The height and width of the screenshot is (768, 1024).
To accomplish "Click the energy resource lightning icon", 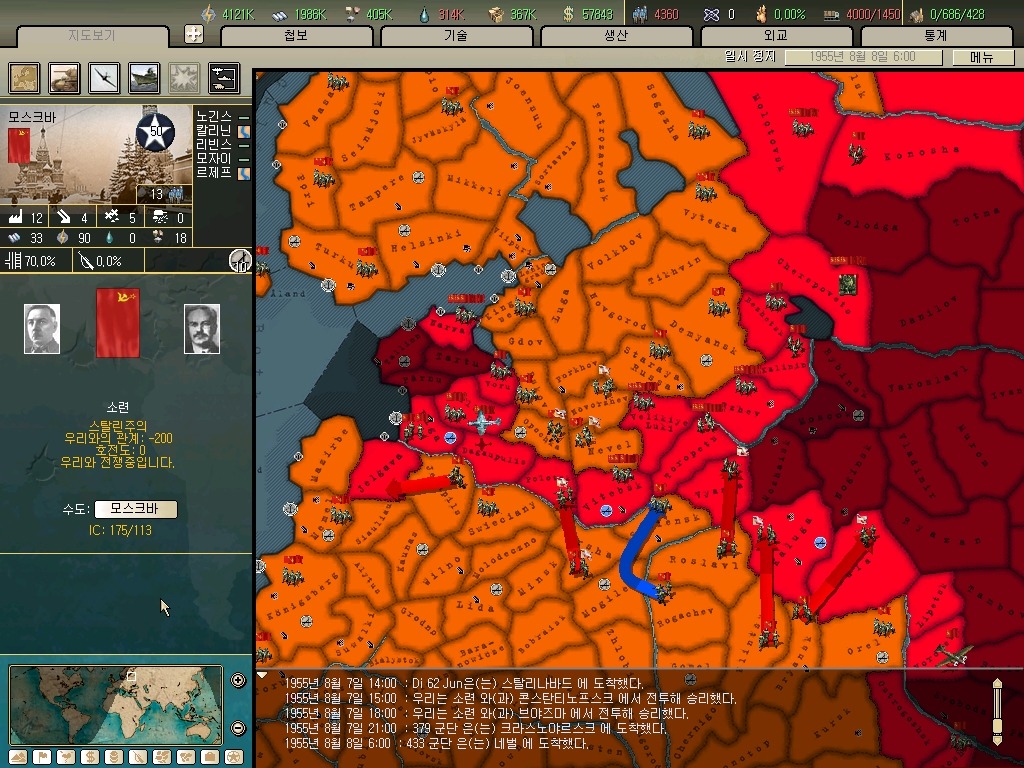I will pos(208,14).
